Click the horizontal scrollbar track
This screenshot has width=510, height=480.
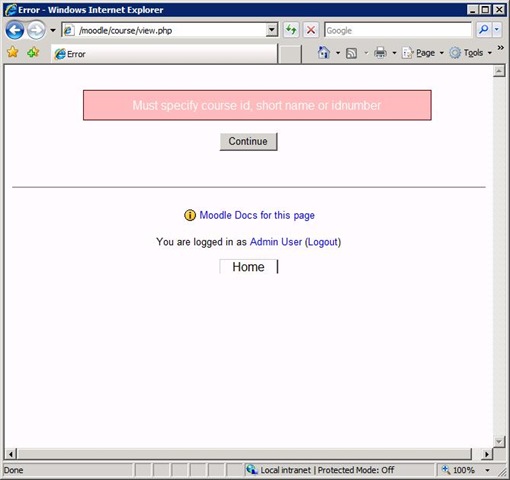(x=245, y=454)
